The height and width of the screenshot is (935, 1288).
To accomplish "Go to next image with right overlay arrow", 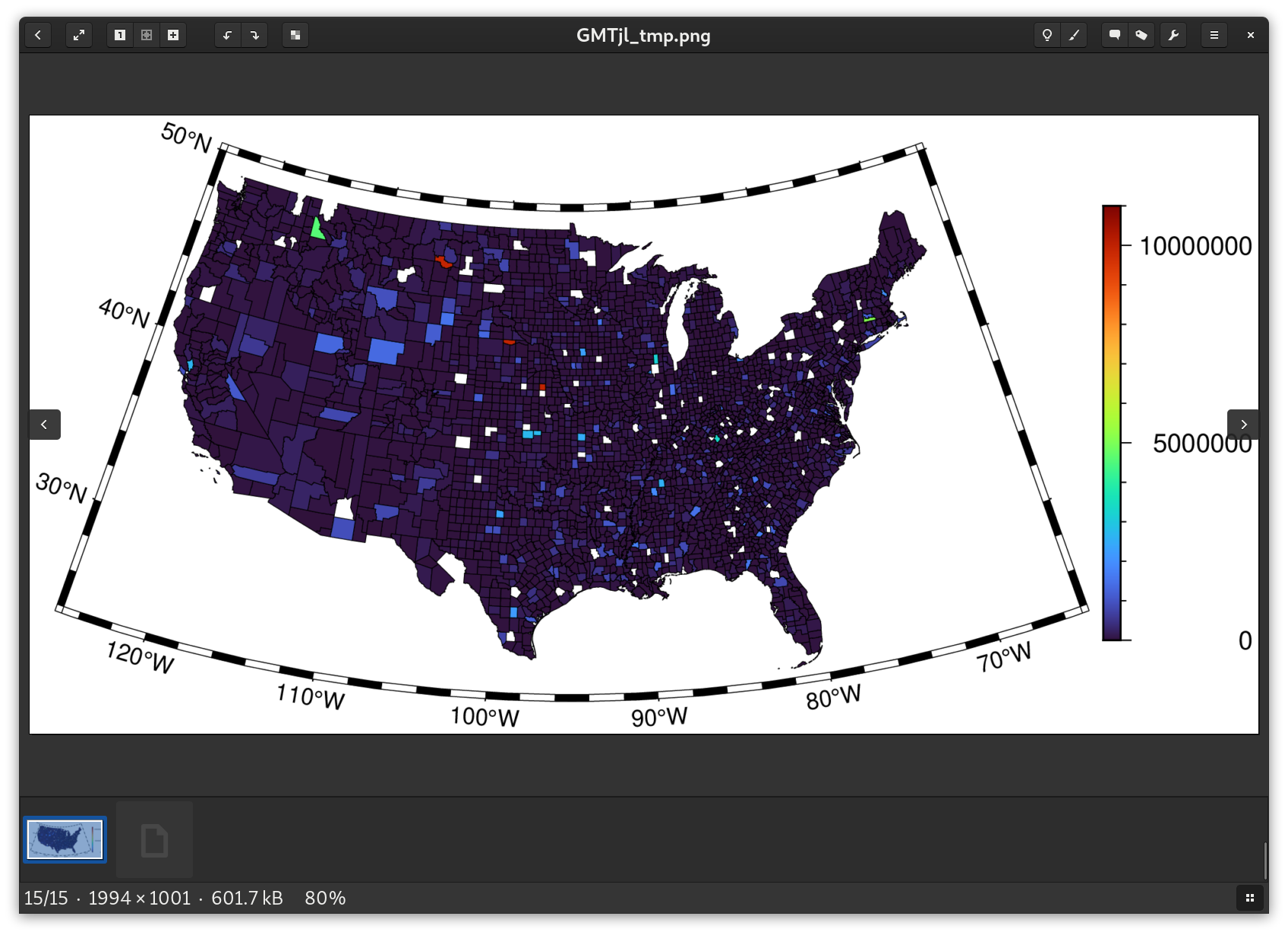I will point(1243,425).
